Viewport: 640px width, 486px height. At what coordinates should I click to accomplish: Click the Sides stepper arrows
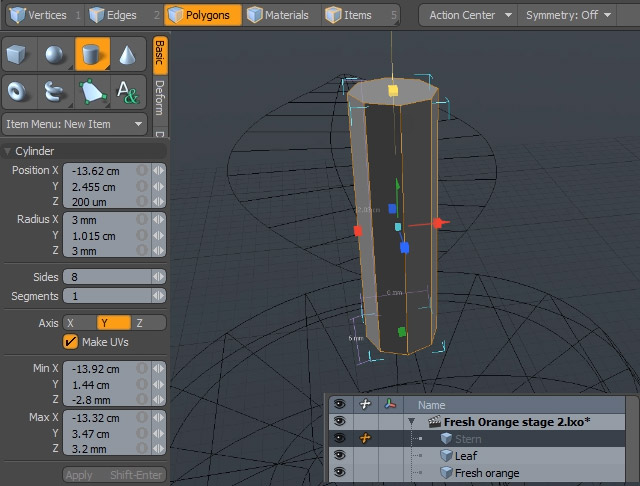pos(158,277)
